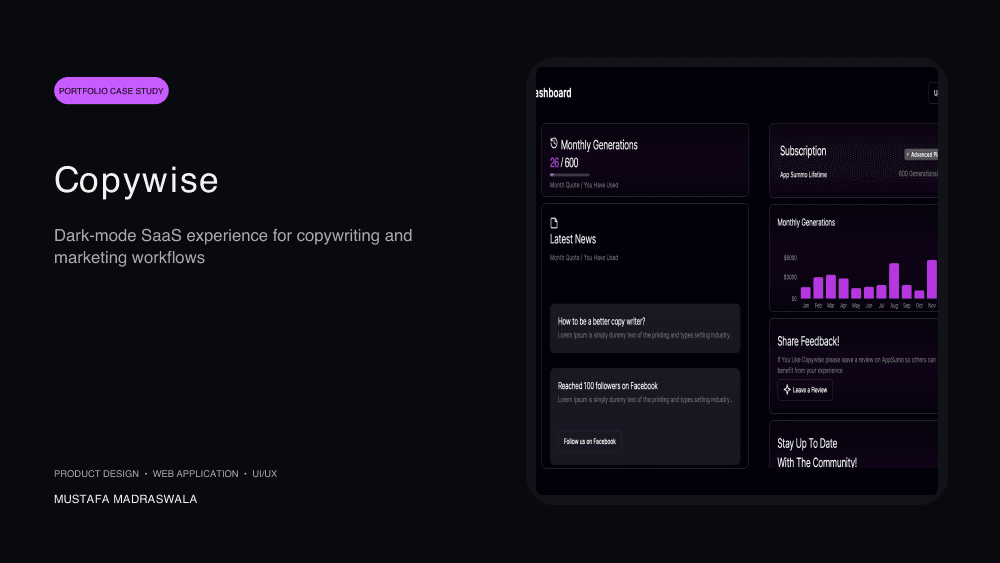Click the sparkle icon in Leave a Review
This screenshot has height=563, width=1000.
(787, 390)
